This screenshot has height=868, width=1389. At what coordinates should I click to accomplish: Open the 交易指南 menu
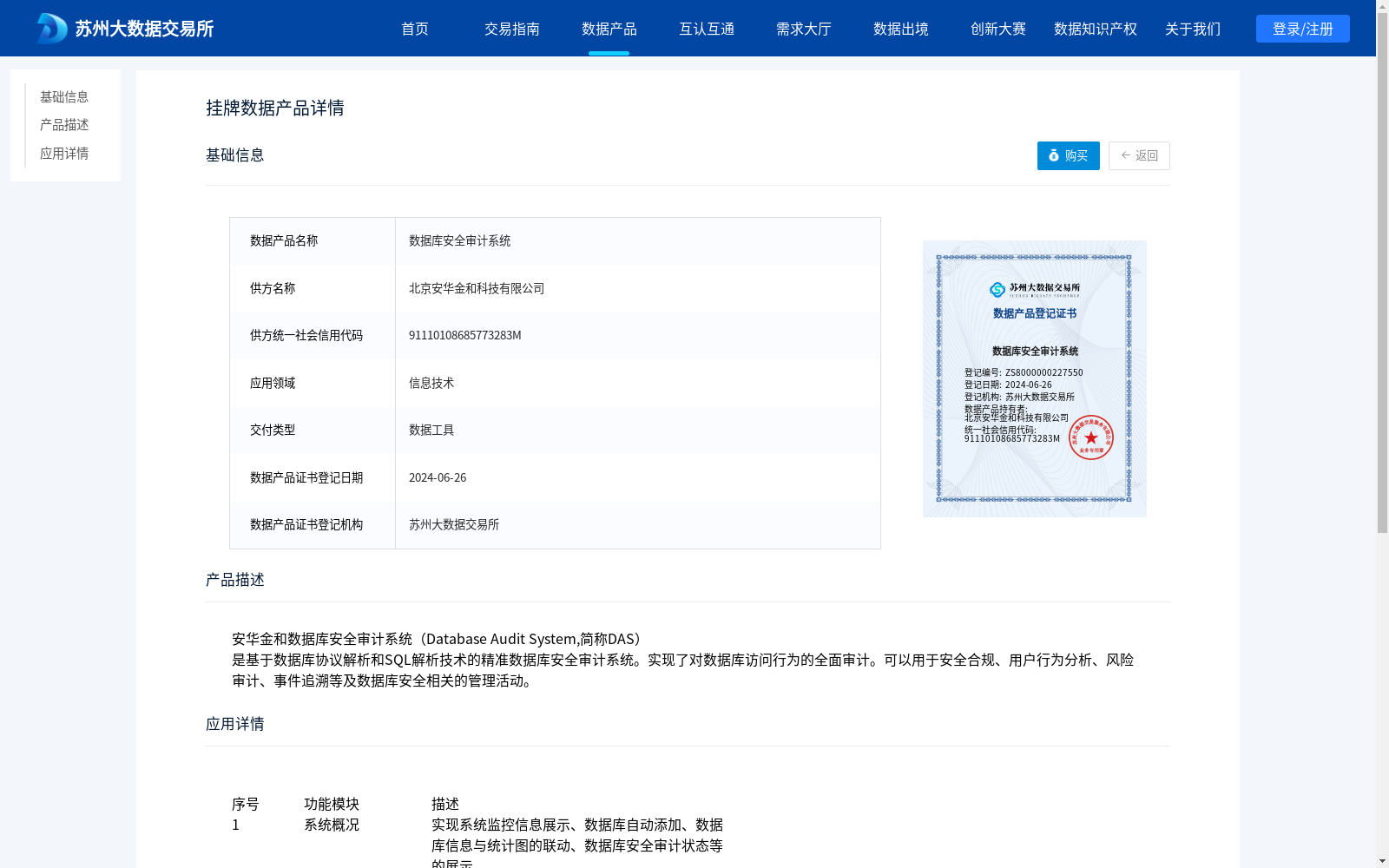click(x=512, y=29)
